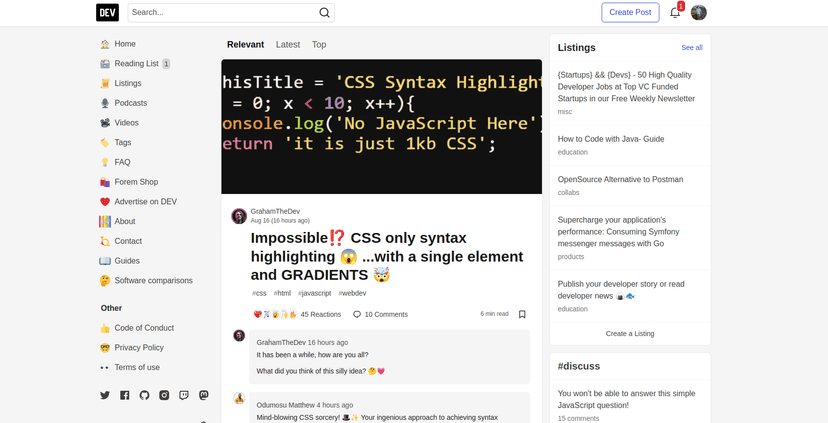Click the About rainbow DEV icon
Viewport: 828px width, 423px height.
[x=105, y=221]
